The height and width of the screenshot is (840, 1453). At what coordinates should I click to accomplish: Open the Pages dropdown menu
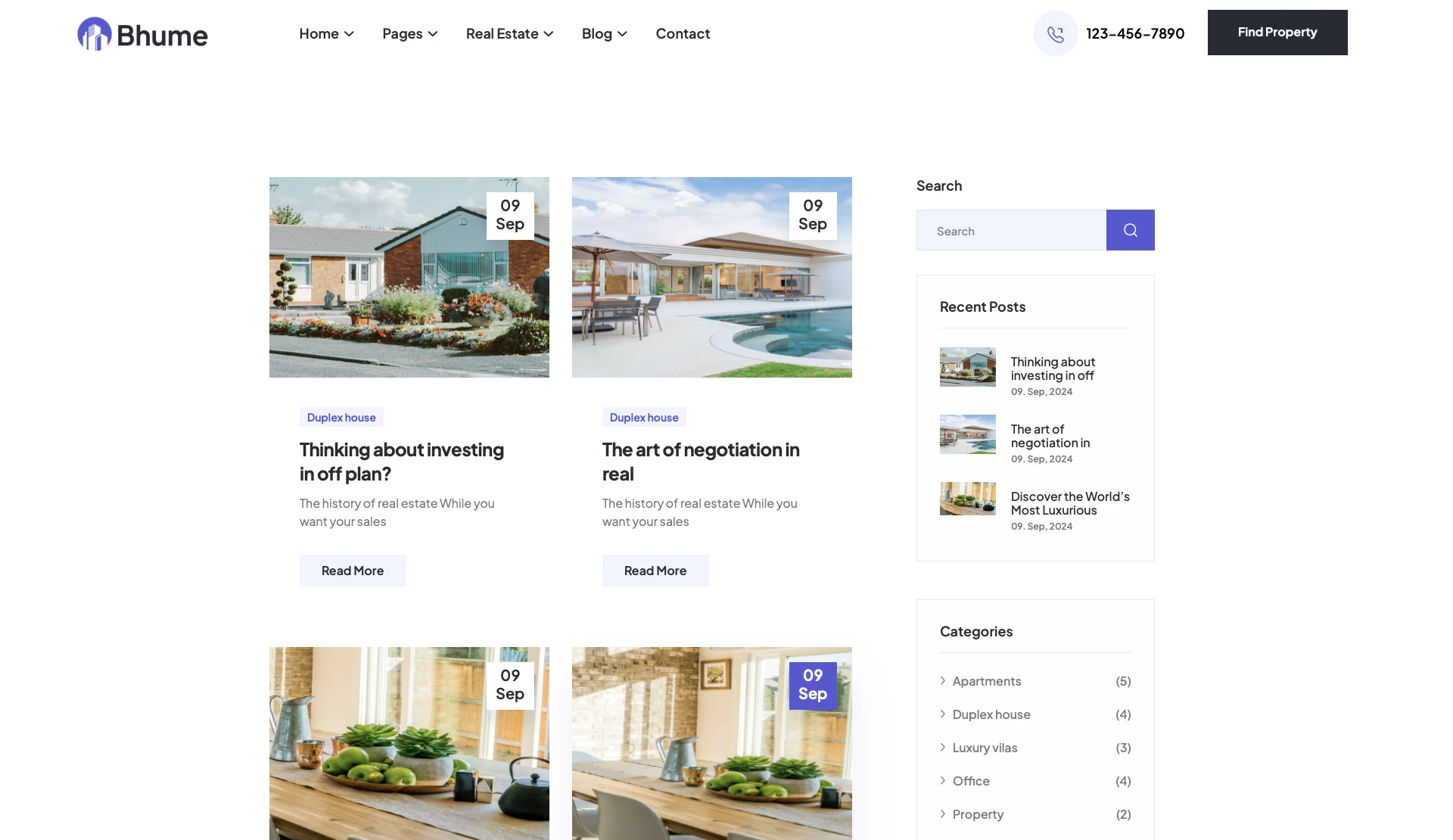[409, 33]
